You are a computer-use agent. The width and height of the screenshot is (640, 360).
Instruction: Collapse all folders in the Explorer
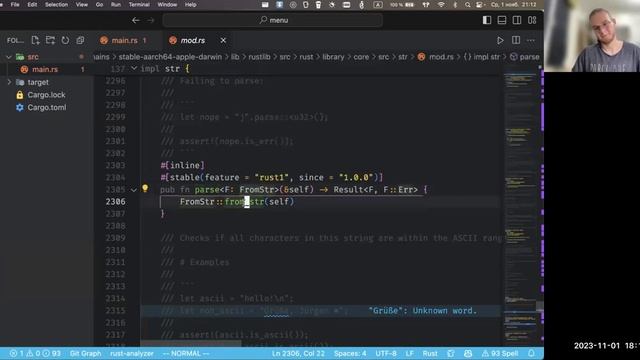[80, 40]
